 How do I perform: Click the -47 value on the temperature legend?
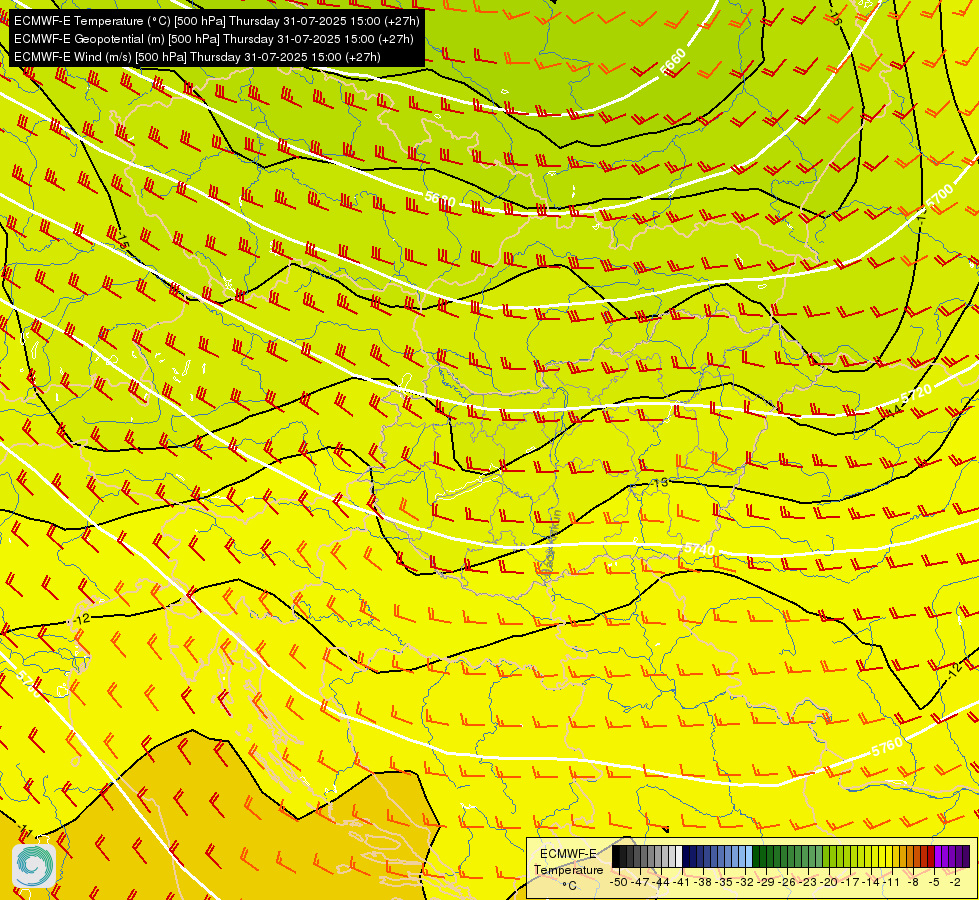tap(640, 883)
